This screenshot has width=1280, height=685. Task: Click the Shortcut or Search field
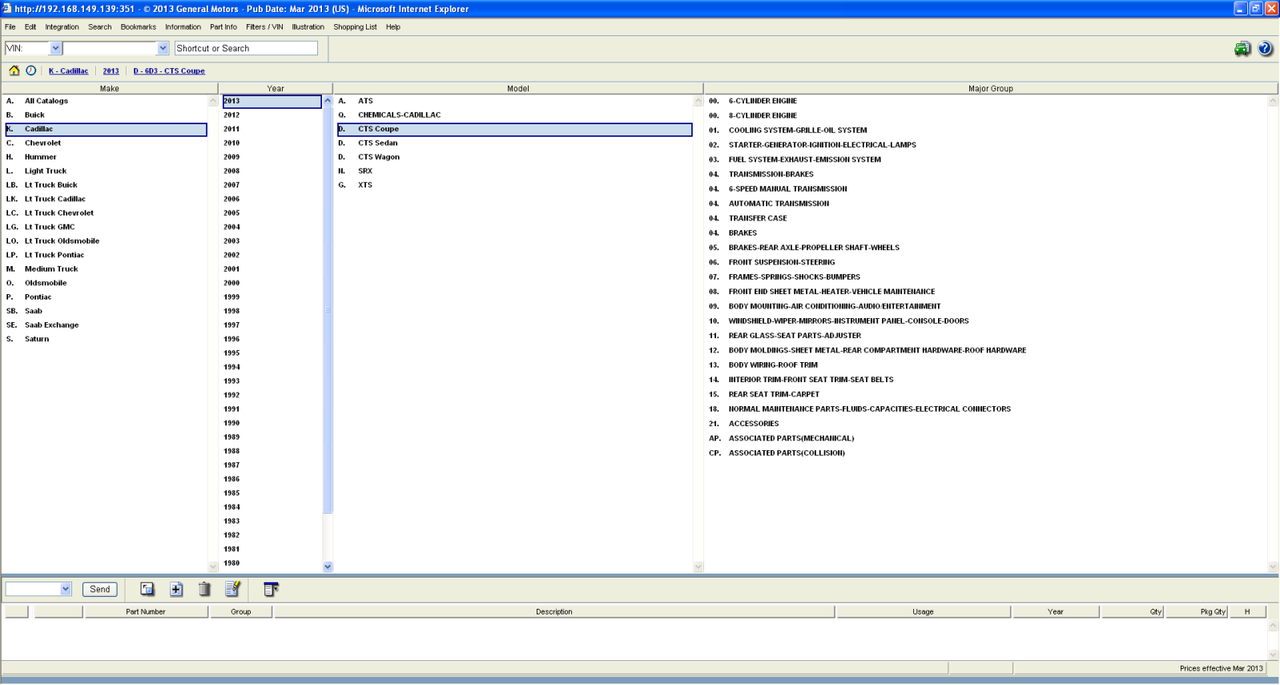coord(246,48)
